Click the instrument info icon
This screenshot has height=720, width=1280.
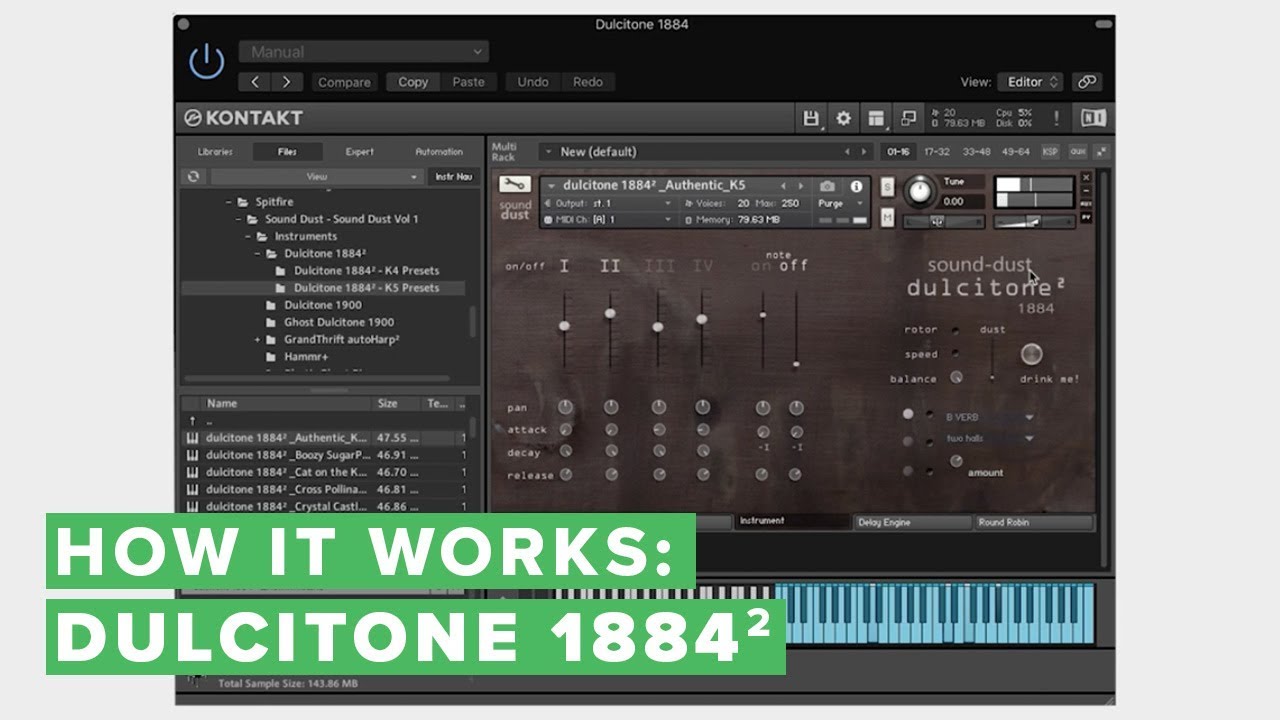tap(856, 186)
